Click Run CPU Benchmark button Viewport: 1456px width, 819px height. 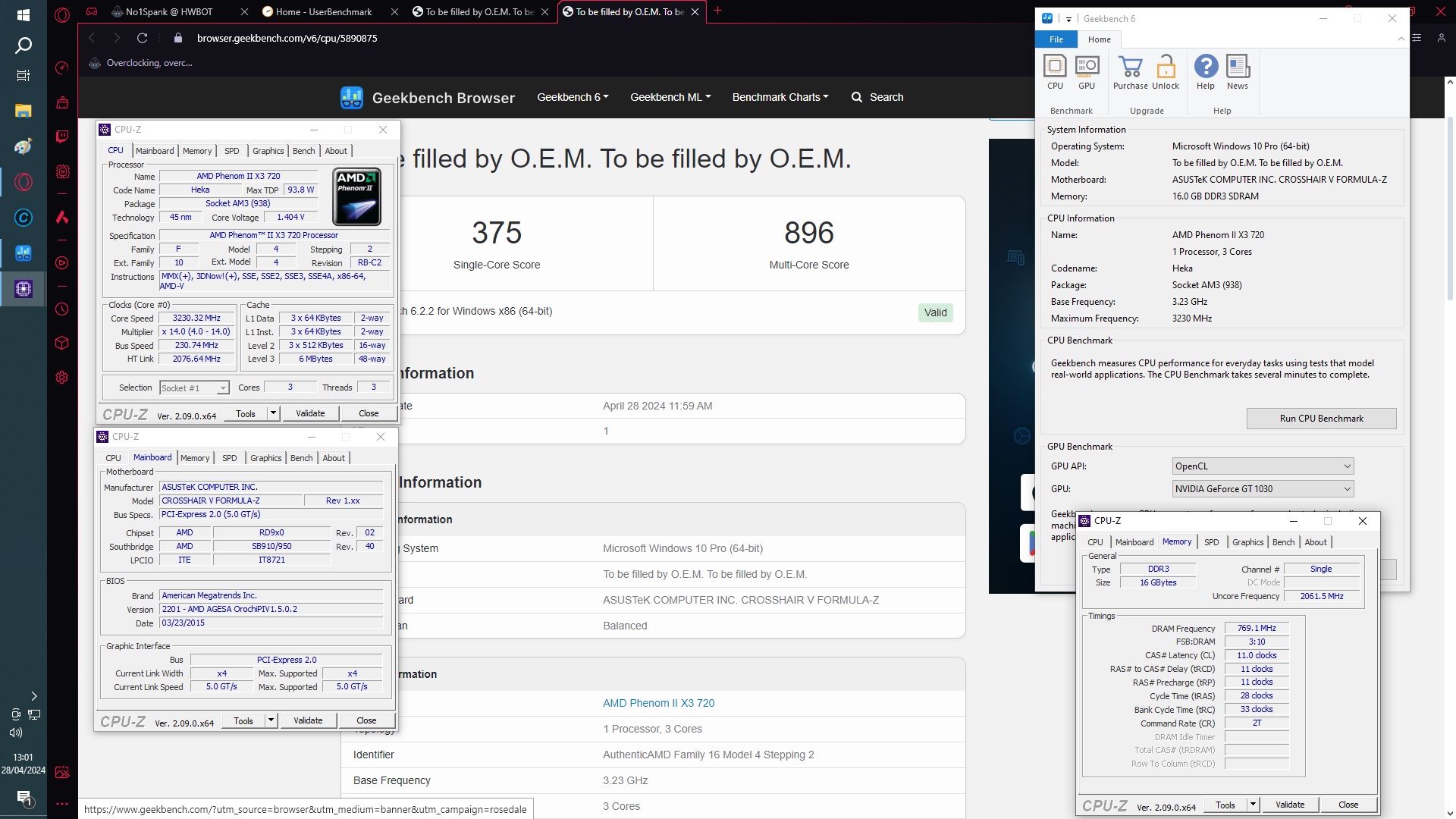(x=1321, y=419)
